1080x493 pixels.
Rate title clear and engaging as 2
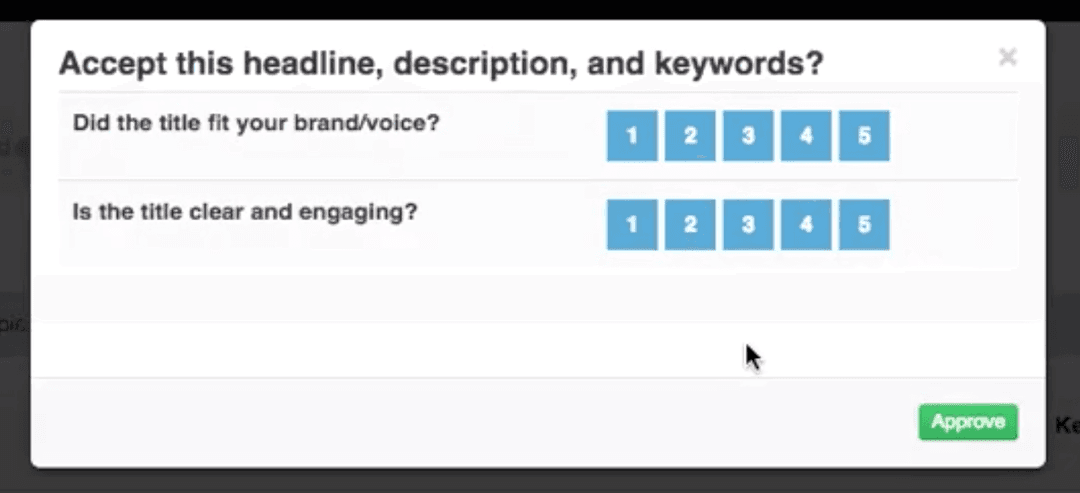690,225
